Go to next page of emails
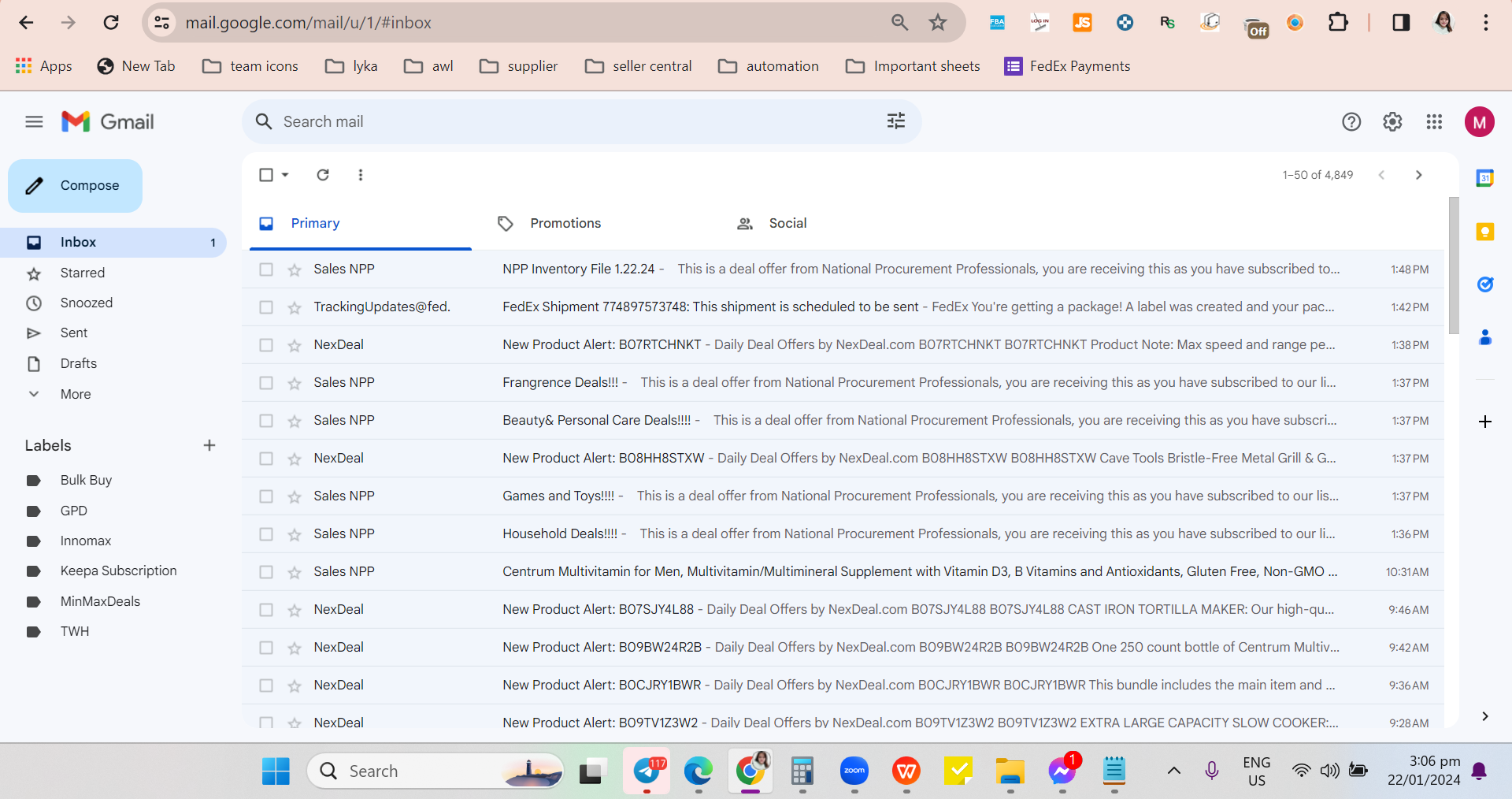The height and width of the screenshot is (799, 1512). (x=1418, y=175)
